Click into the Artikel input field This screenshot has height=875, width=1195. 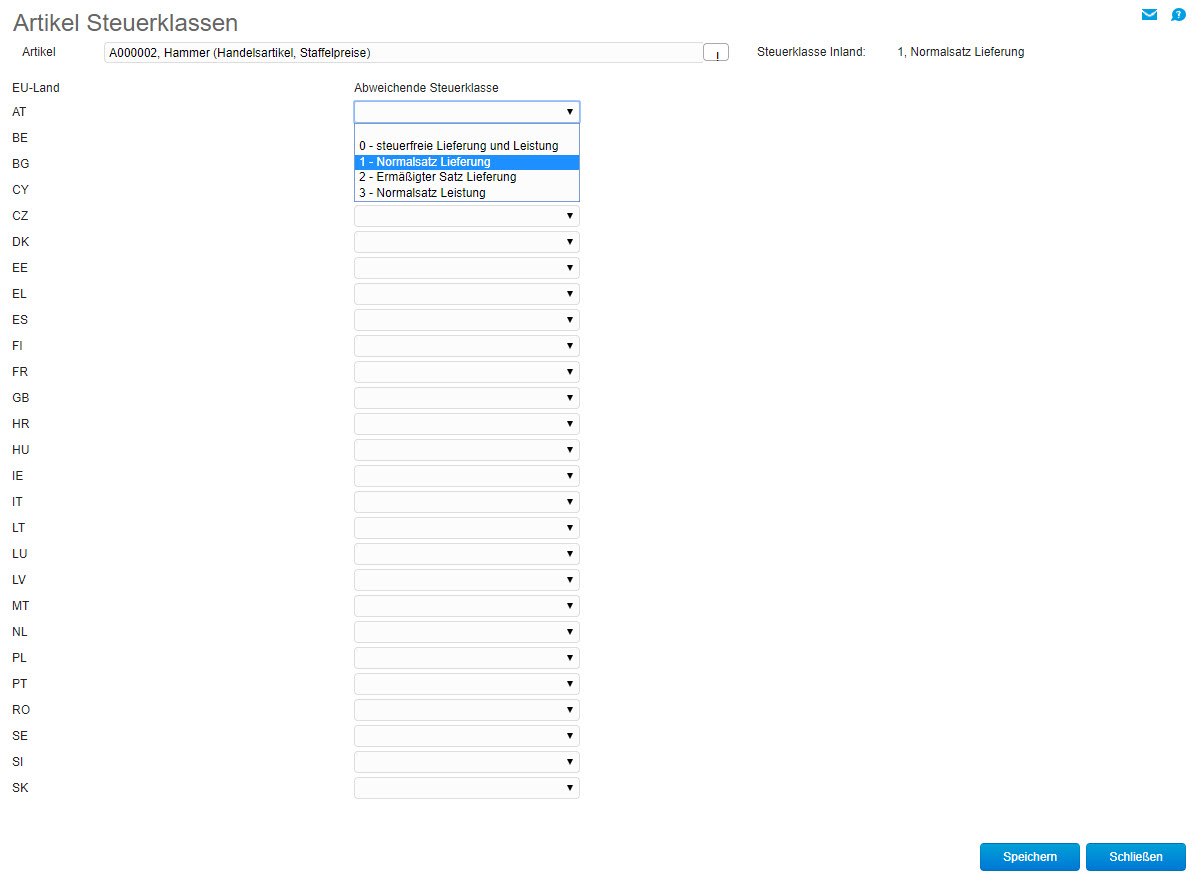tap(400, 53)
